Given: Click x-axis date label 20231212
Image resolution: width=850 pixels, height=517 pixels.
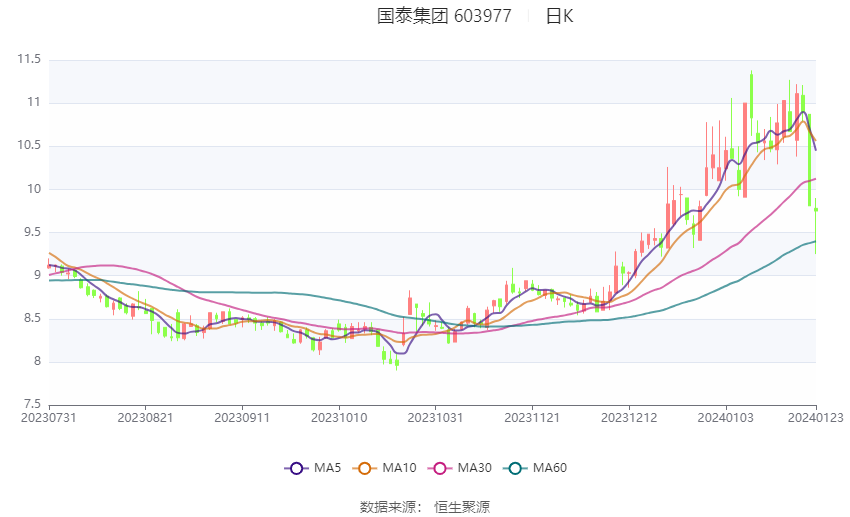Looking at the screenshot, I should 629,418.
